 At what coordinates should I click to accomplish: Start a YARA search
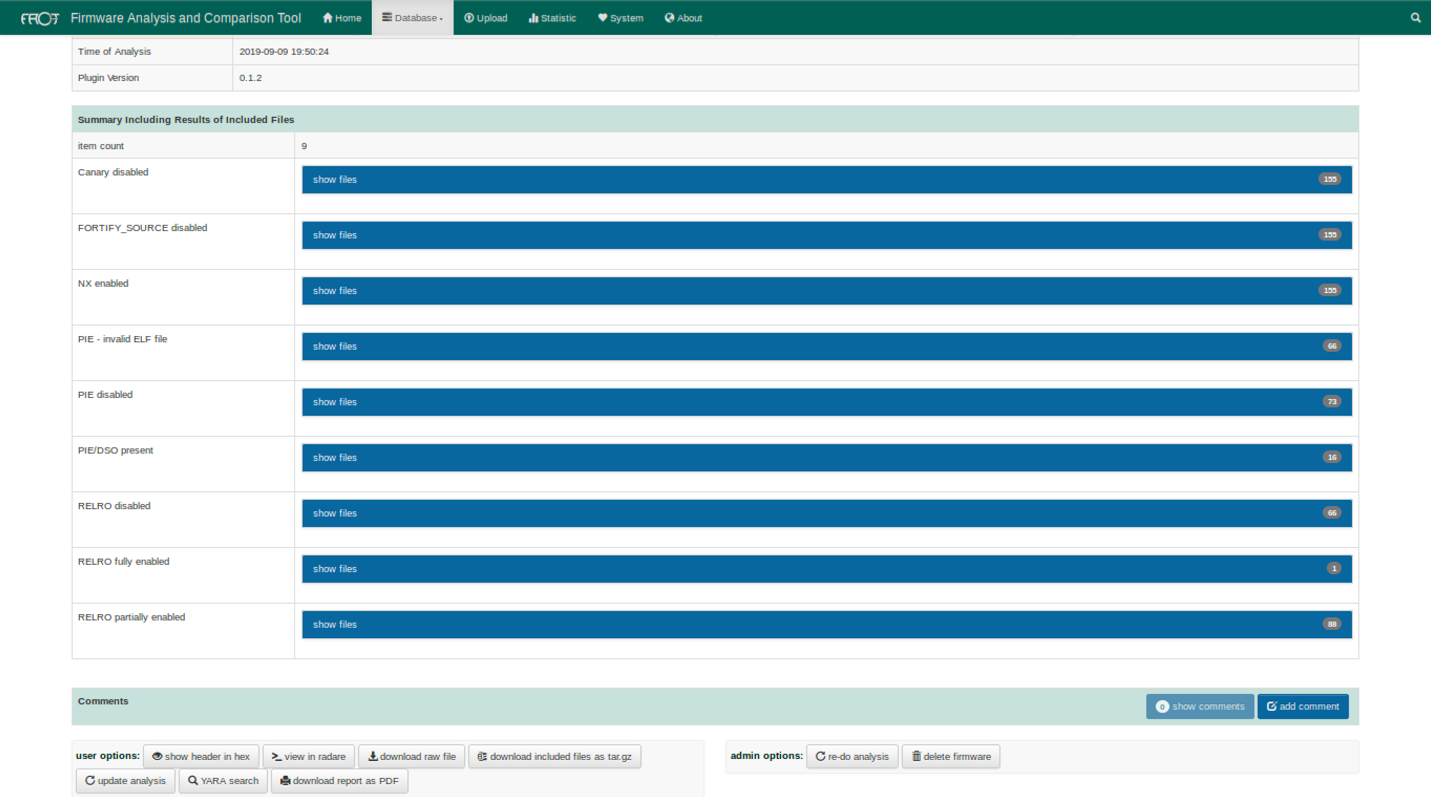pyautogui.click(x=223, y=781)
